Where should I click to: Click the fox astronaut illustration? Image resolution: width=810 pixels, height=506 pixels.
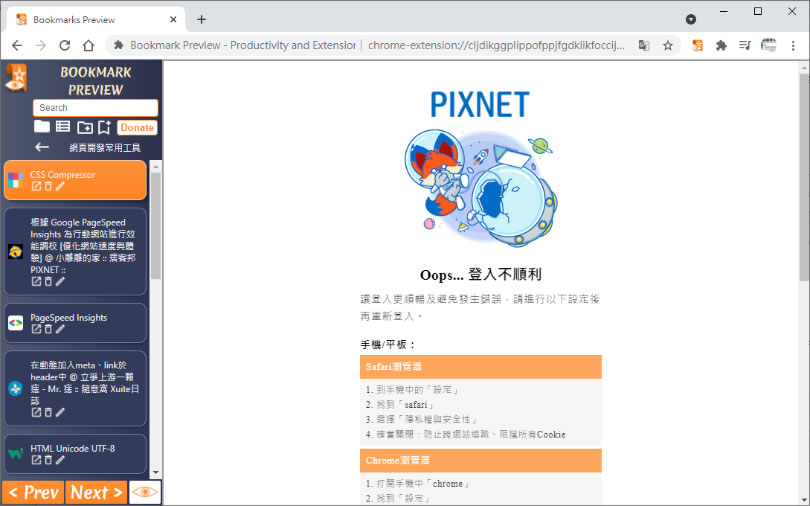481,188
